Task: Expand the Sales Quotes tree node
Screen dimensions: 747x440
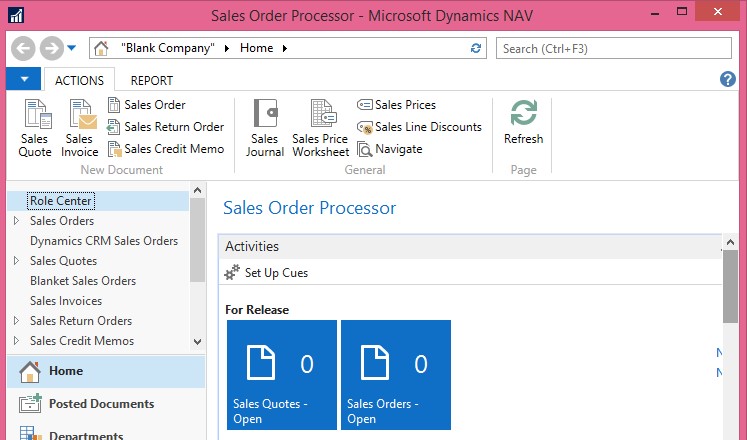Action: [16, 261]
